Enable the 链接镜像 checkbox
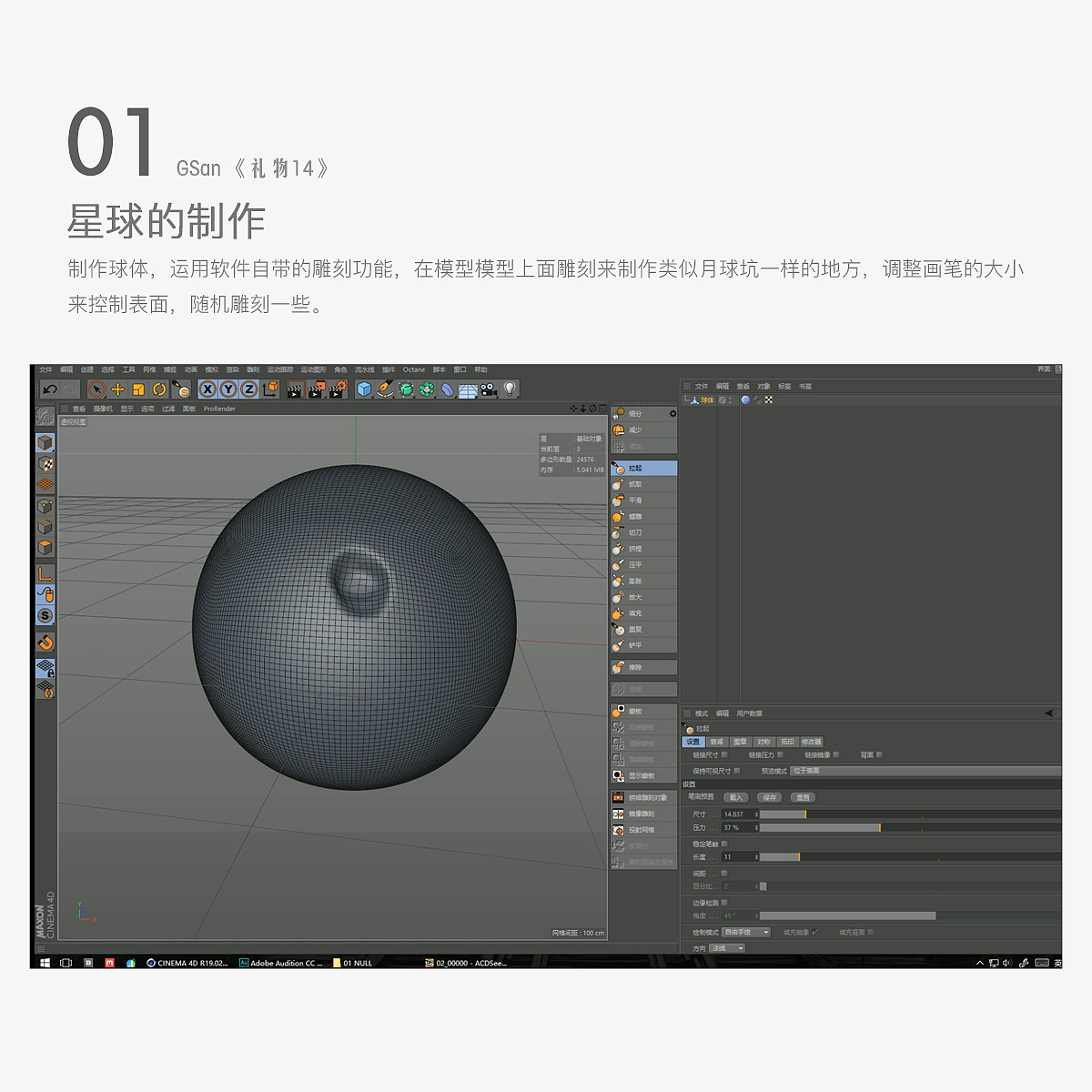This screenshot has width=1092, height=1092. pyautogui.click(x=835, y=754)
